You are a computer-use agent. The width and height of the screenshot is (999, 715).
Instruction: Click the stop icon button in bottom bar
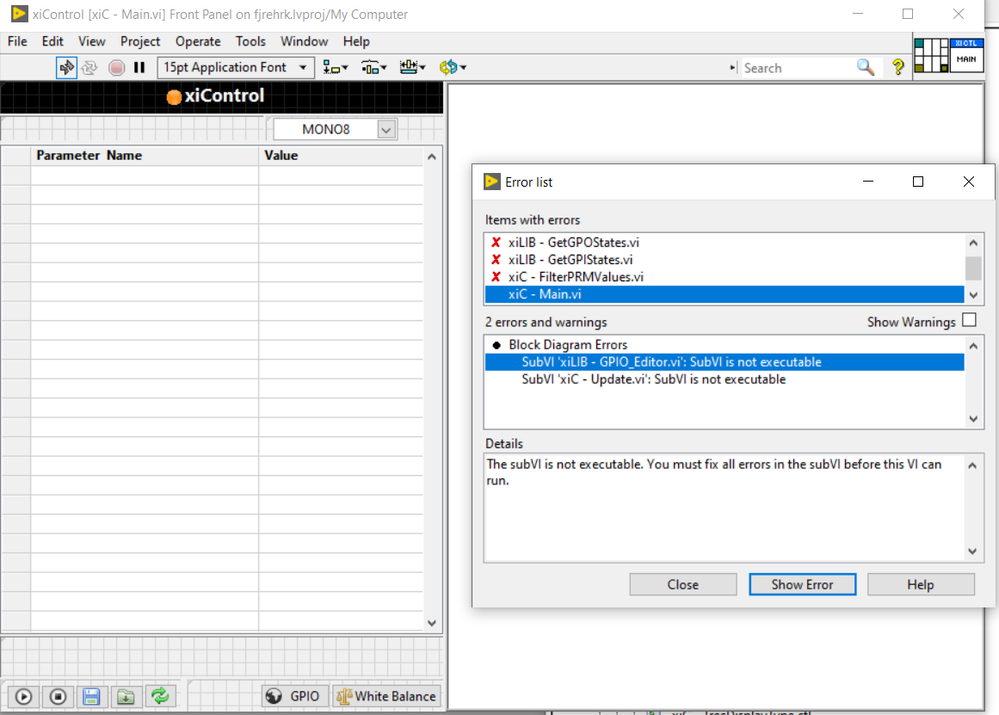[58, 697]
